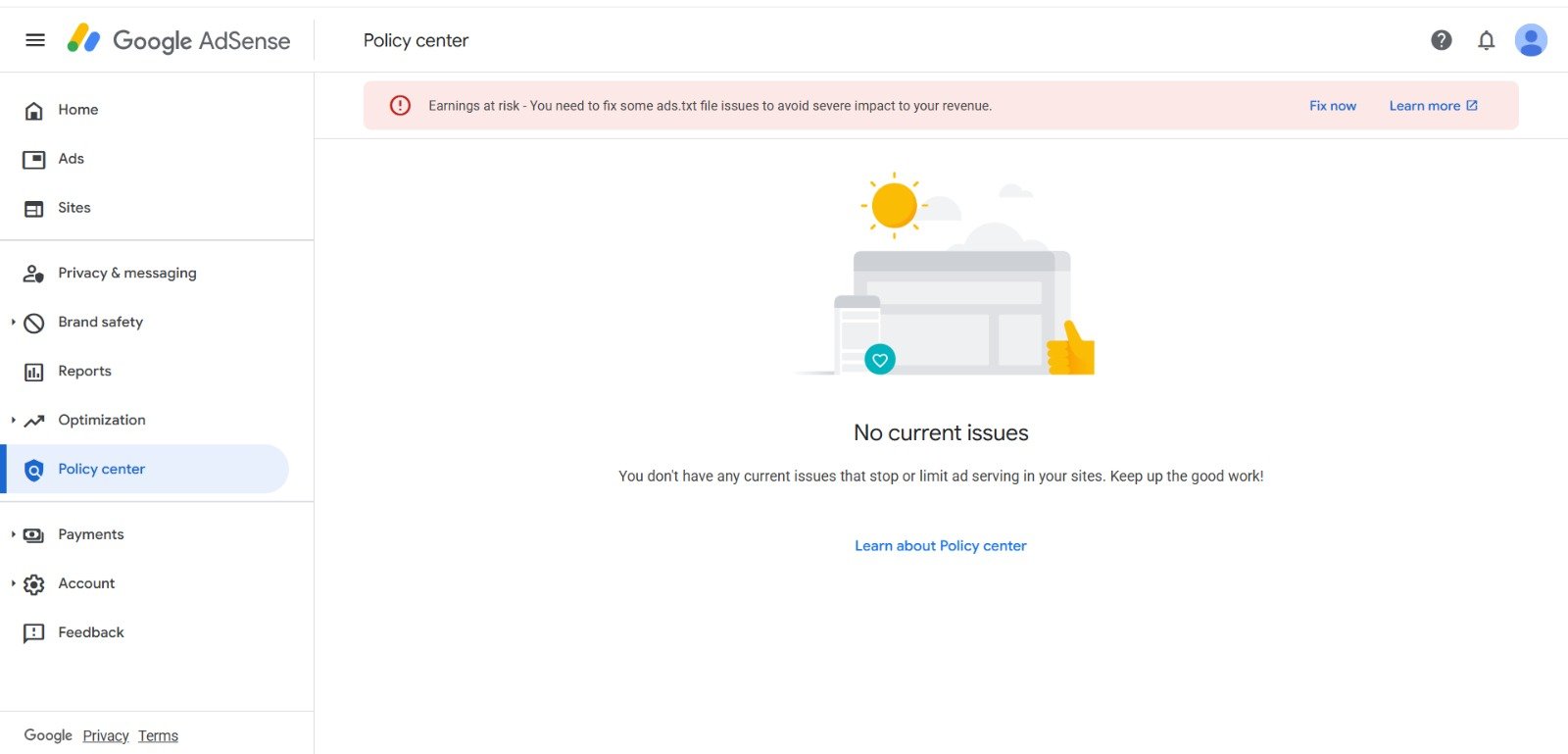
Task: Open the notifications bell
Action: tap(1486, 40)
